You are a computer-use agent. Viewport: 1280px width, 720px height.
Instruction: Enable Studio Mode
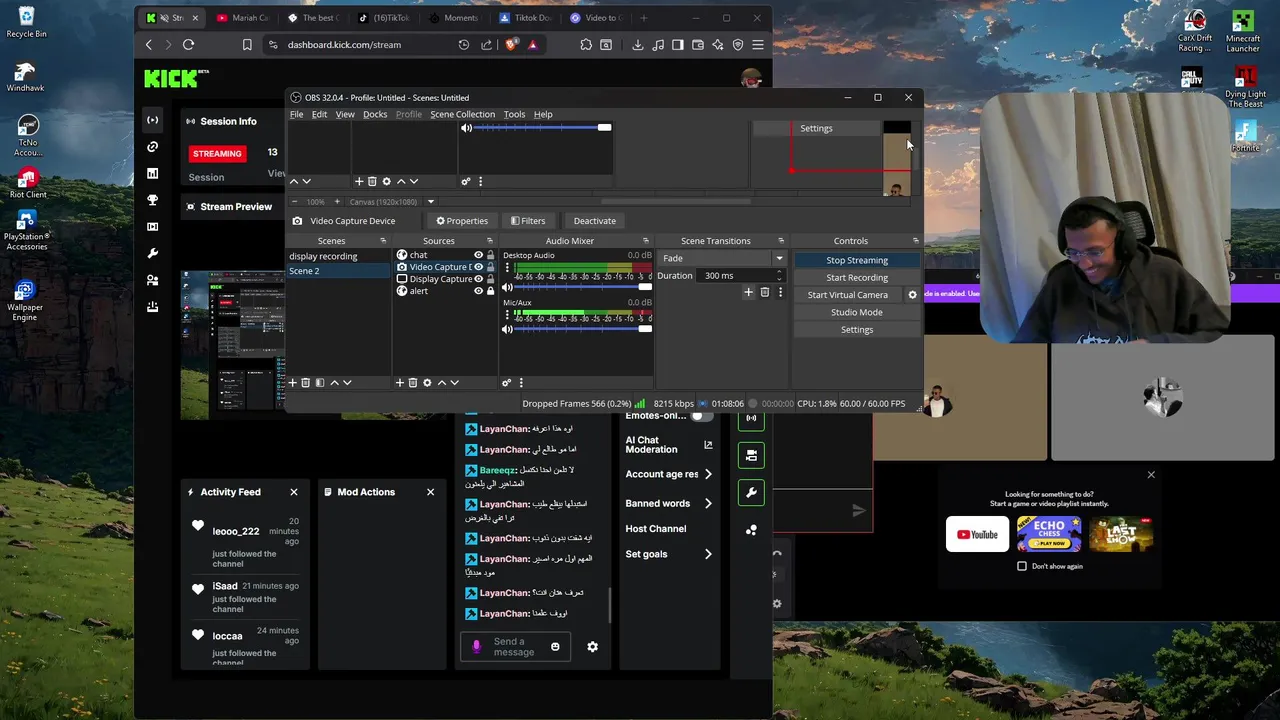pyautogui.click(x=857, y=312)
